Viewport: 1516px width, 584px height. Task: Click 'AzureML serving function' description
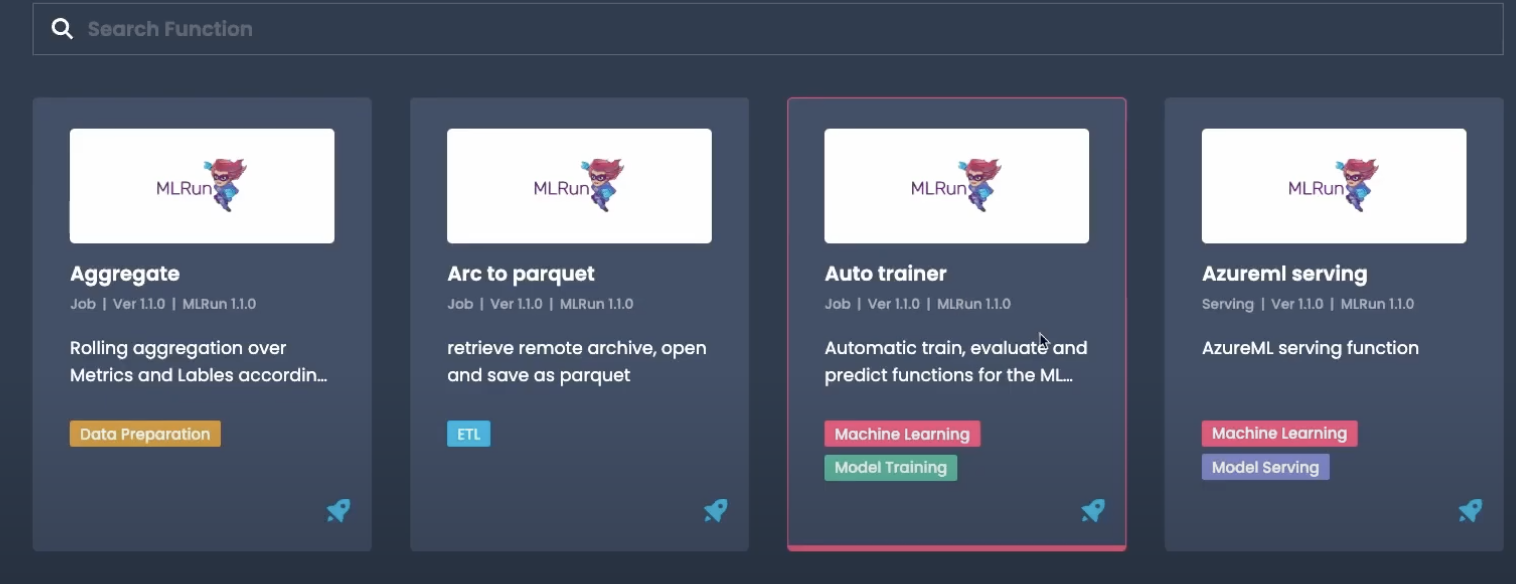tap(1310, 348)
